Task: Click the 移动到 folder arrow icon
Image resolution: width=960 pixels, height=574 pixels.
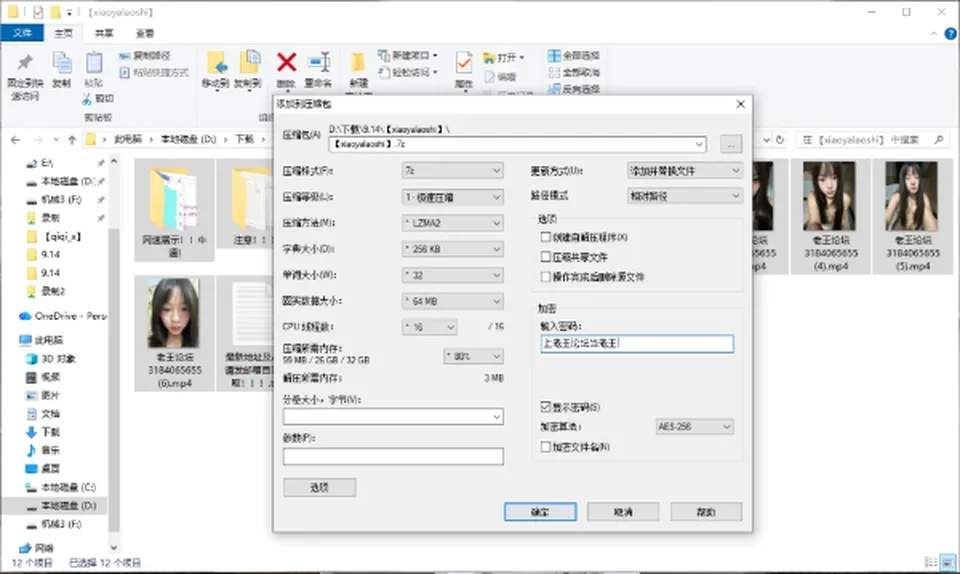Action: click(x=217, y=62)
